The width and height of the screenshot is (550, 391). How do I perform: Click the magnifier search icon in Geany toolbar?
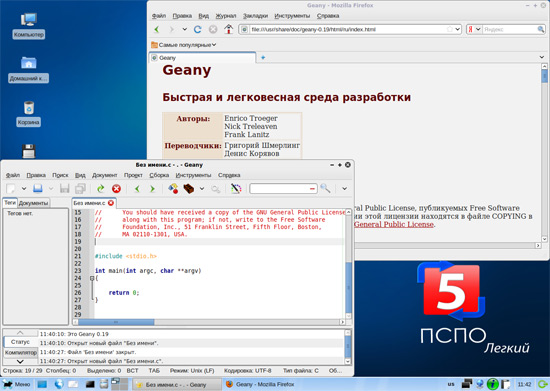(x=325, y=189)
